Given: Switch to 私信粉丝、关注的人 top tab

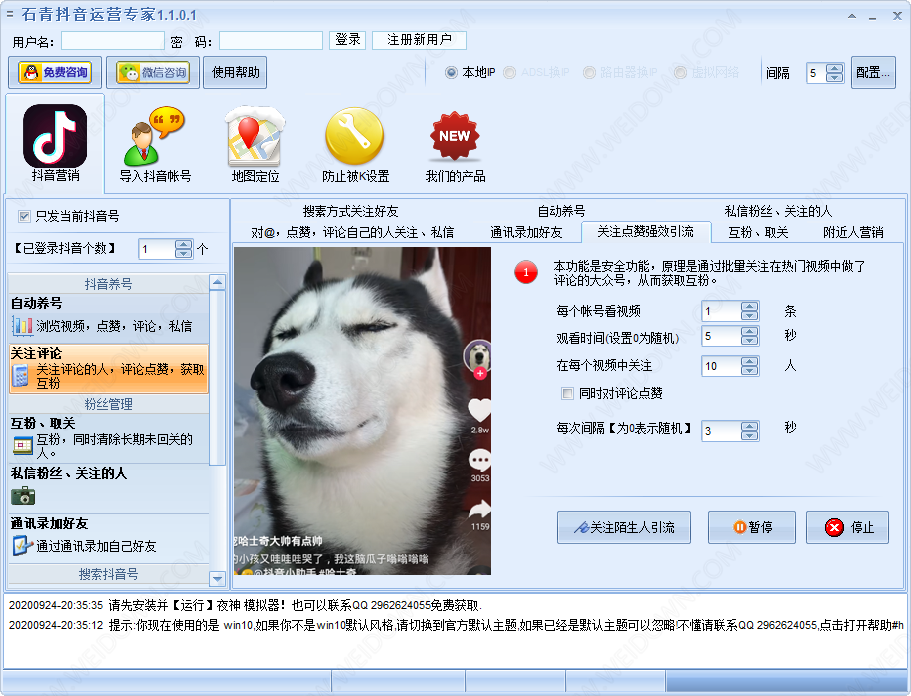Looking at the screenshot, I should [x=778, y=211].
